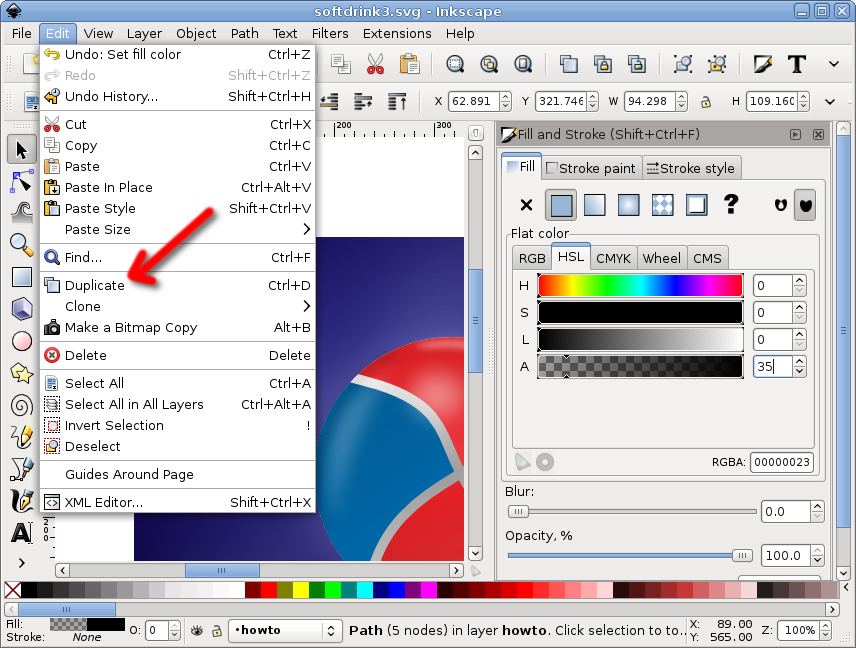Activate the Calligraphy tool

coord(22,501)
